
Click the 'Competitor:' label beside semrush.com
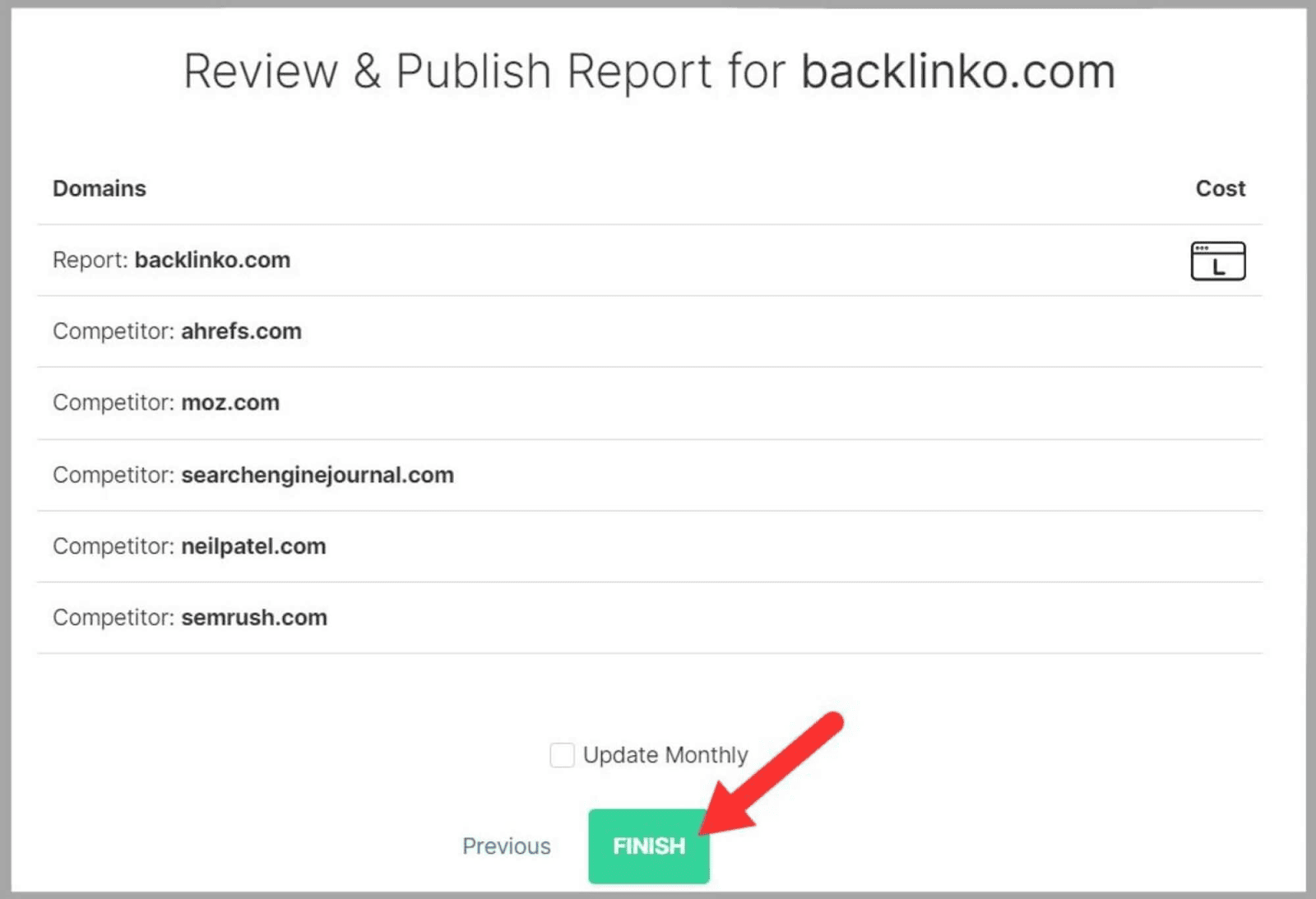tap(114, 618)
